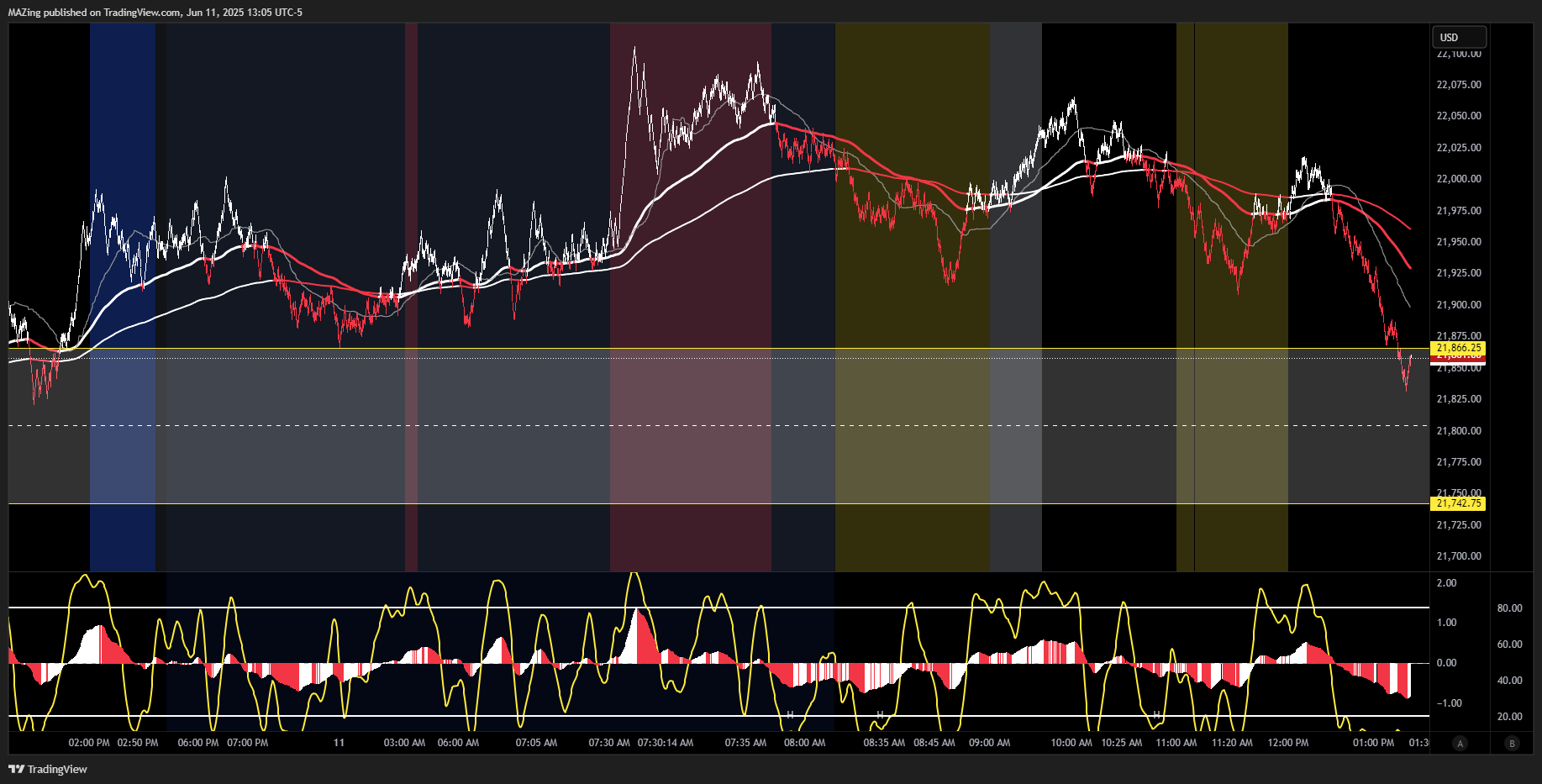Click the 60.00 indicator scale value
1542x784 pixels.
click(x=1509, y=645)
